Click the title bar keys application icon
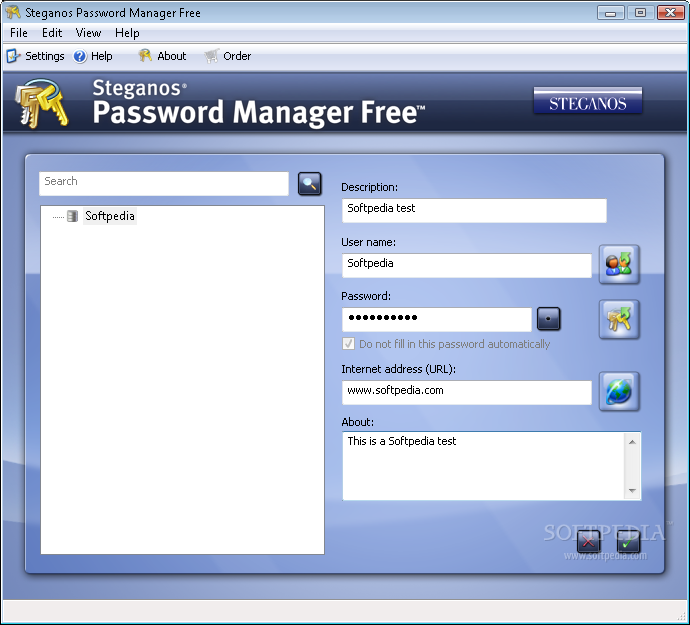Screen dimensions: 690x625 [13, 12]
